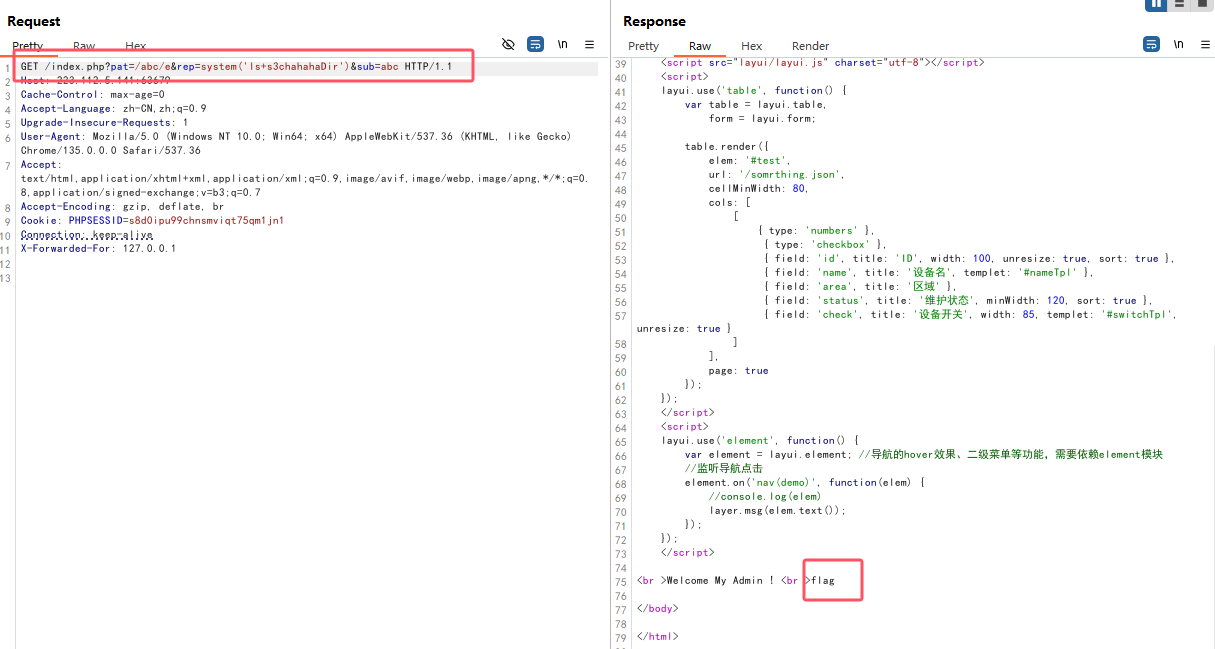Click the rep=system('ls+s3chahahaDir') parameter
1215x649 pixels.
(x=261, y=67)
